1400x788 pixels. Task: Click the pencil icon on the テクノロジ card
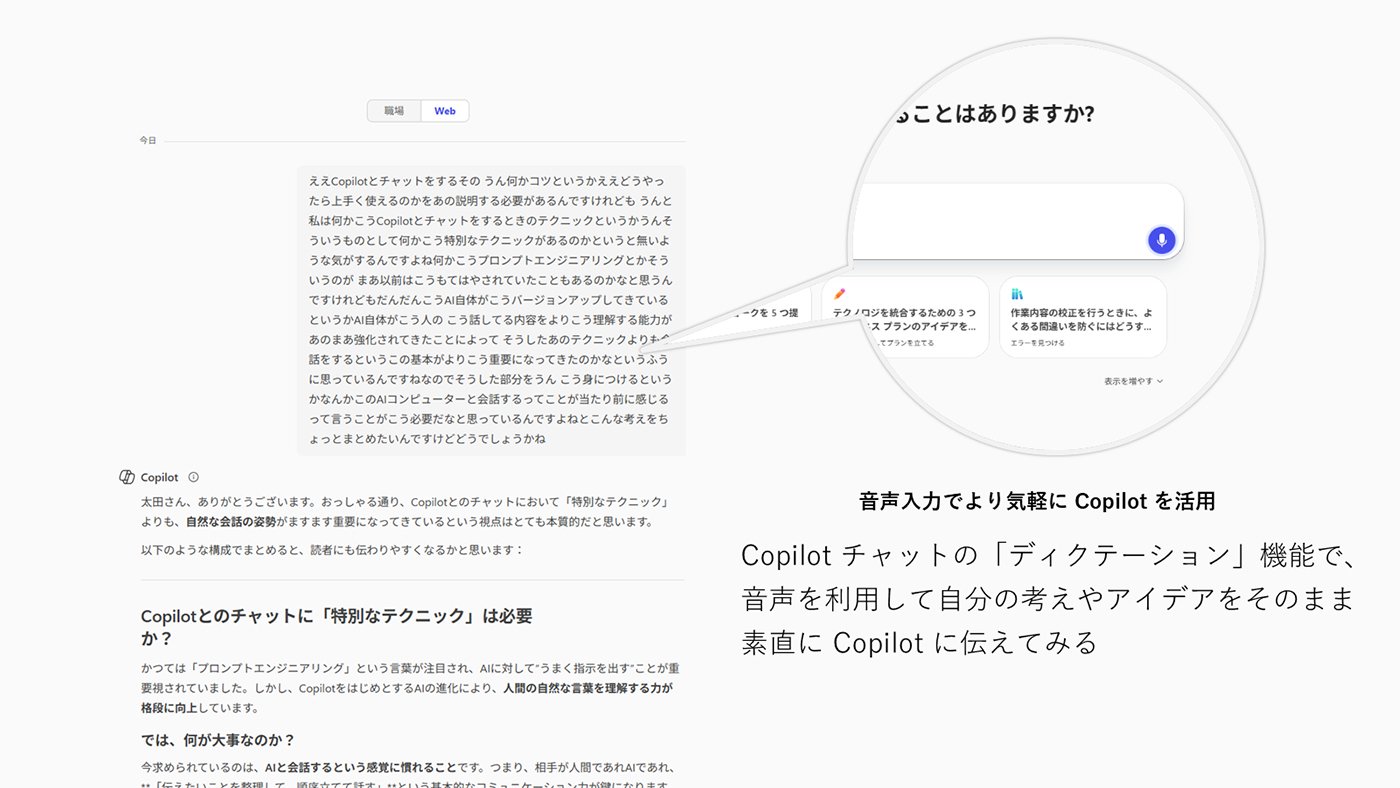tap(838, 294)
